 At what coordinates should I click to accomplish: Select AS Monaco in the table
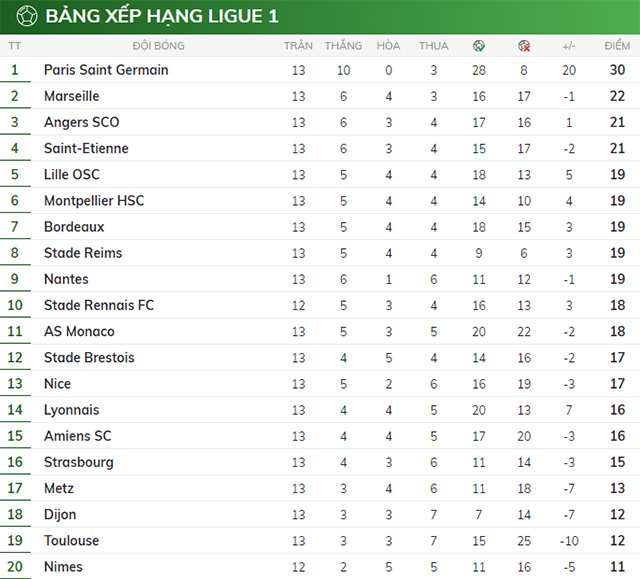(x=79, y=331)
